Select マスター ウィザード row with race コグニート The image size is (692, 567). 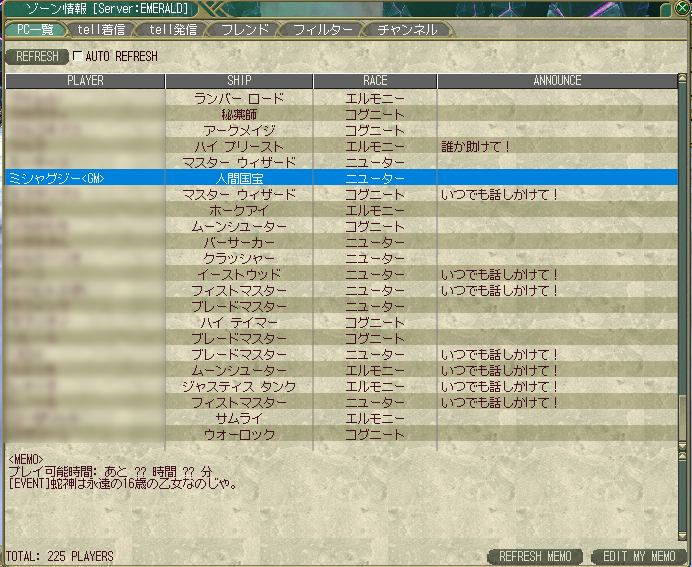click(x=342, y=194)
